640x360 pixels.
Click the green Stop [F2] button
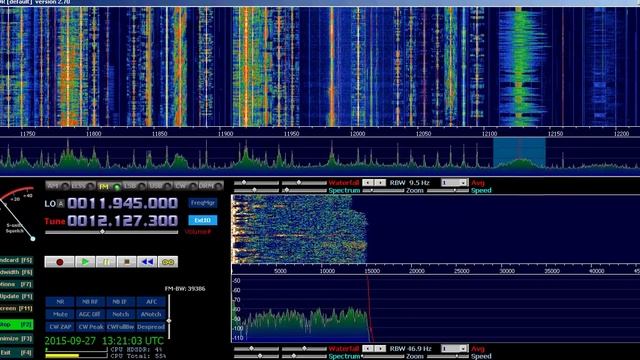coord(16,325)
